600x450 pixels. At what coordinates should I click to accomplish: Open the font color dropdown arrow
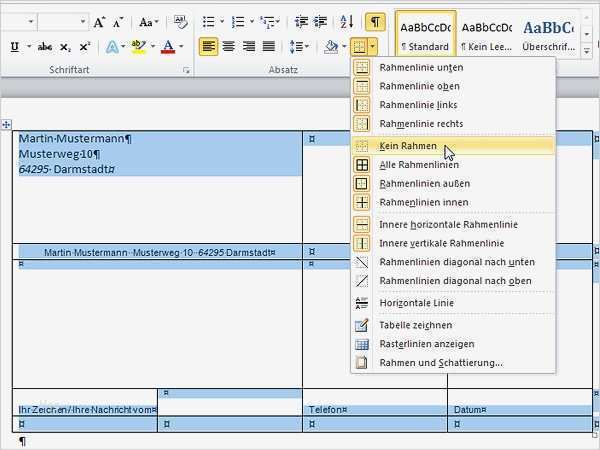coord(181,47)
